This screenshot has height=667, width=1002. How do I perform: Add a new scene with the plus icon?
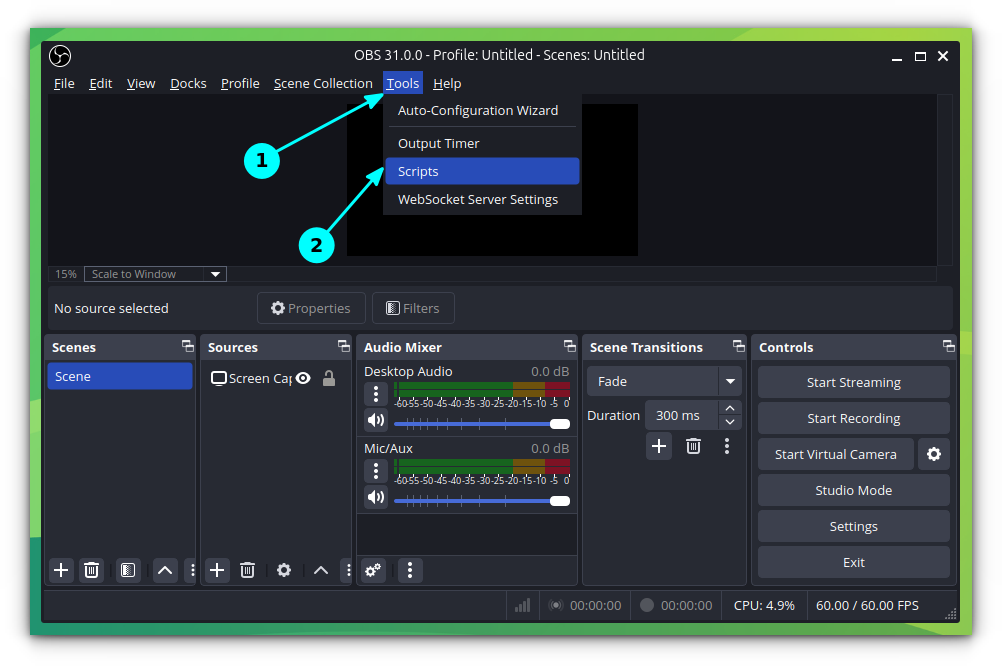pos(61,570)
